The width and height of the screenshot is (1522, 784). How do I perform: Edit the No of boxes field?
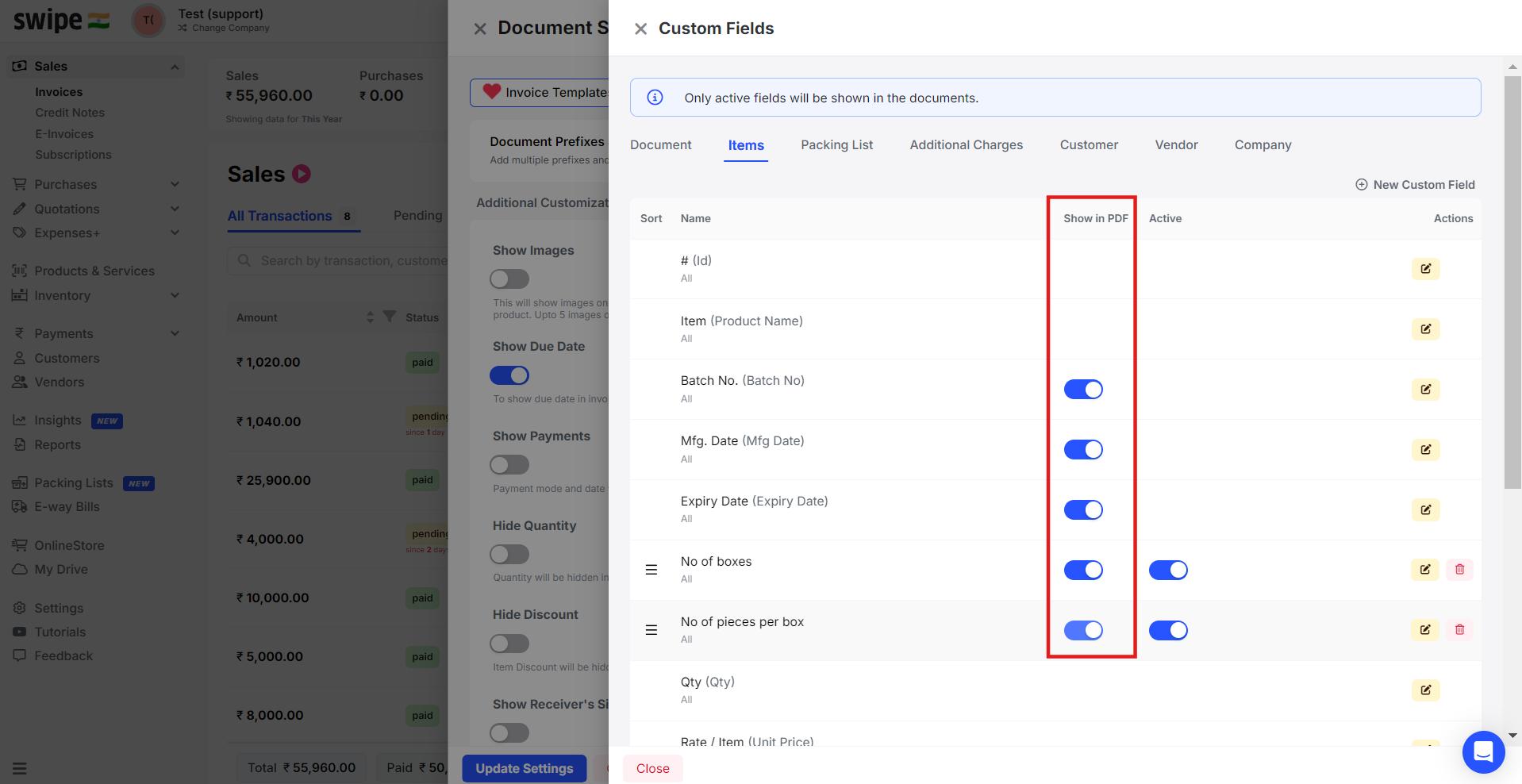[1424, 570]
